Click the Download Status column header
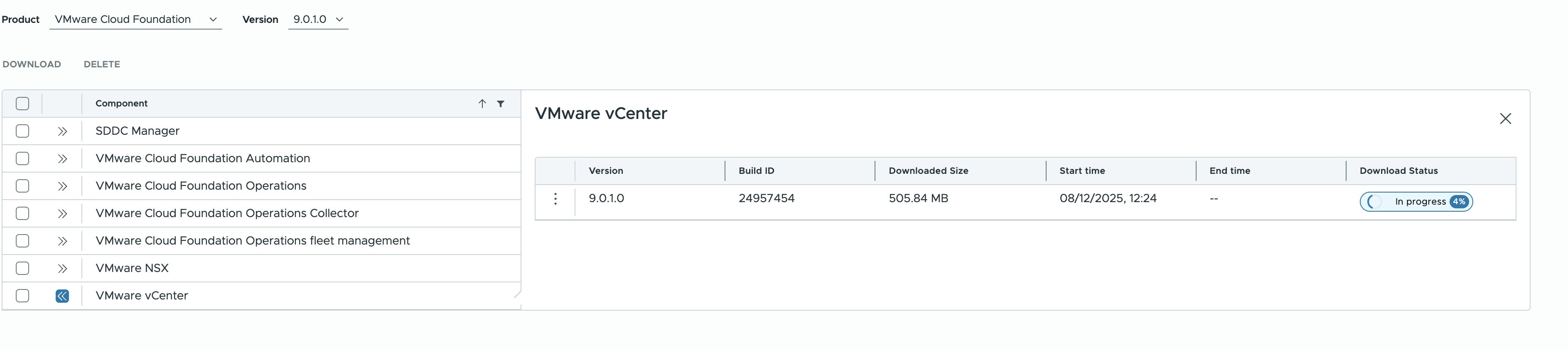Image resolution: width=1568 pixels, height=351 pixels. point(1398,171)
